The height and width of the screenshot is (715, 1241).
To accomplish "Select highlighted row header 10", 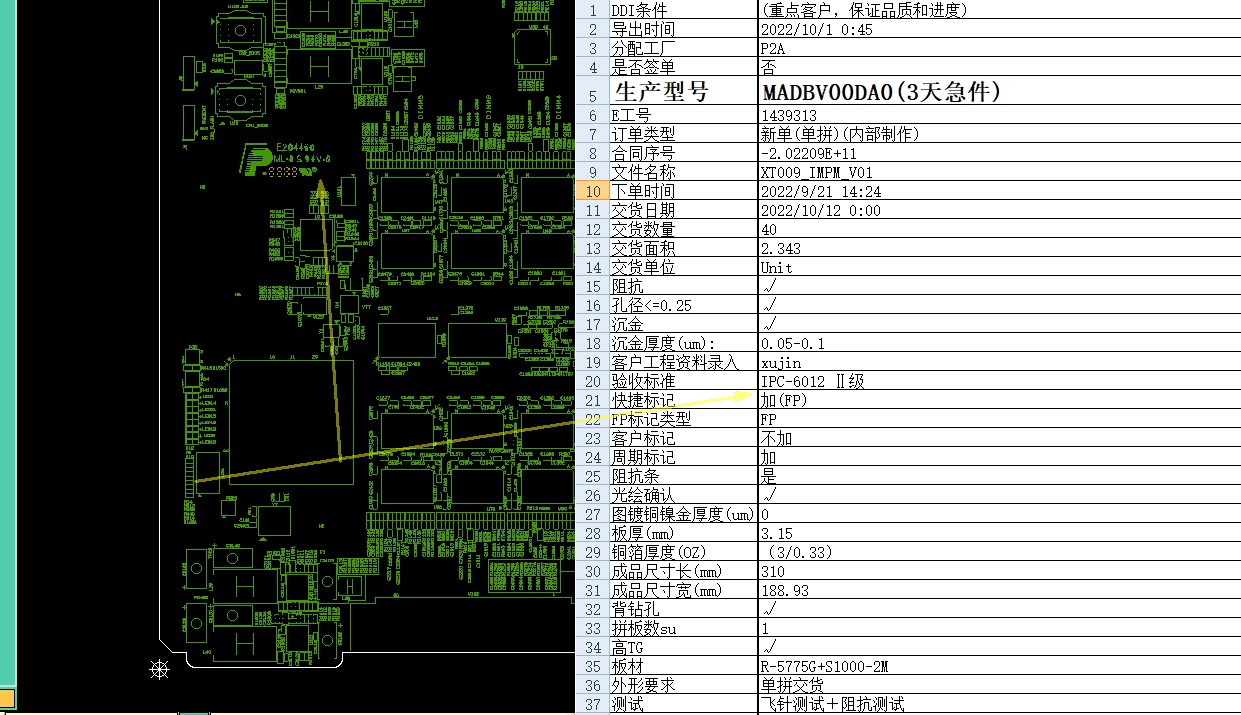I will [592, 191].
